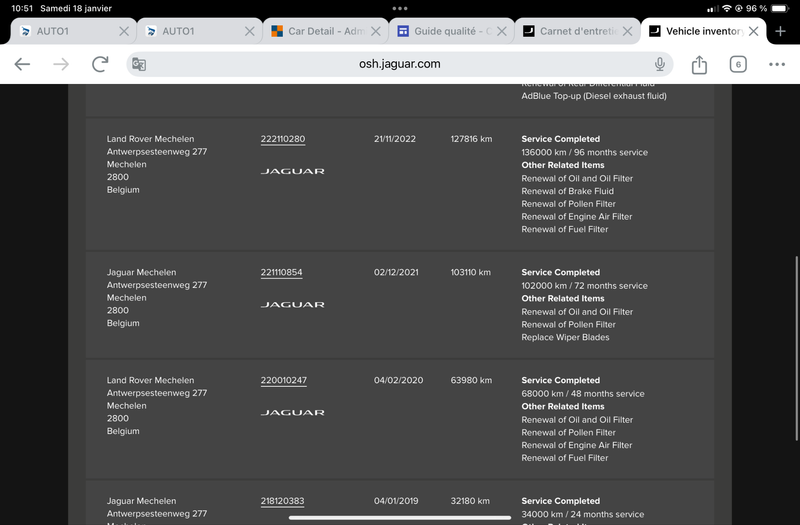Reload the osh.jaguar.com page

100,64
